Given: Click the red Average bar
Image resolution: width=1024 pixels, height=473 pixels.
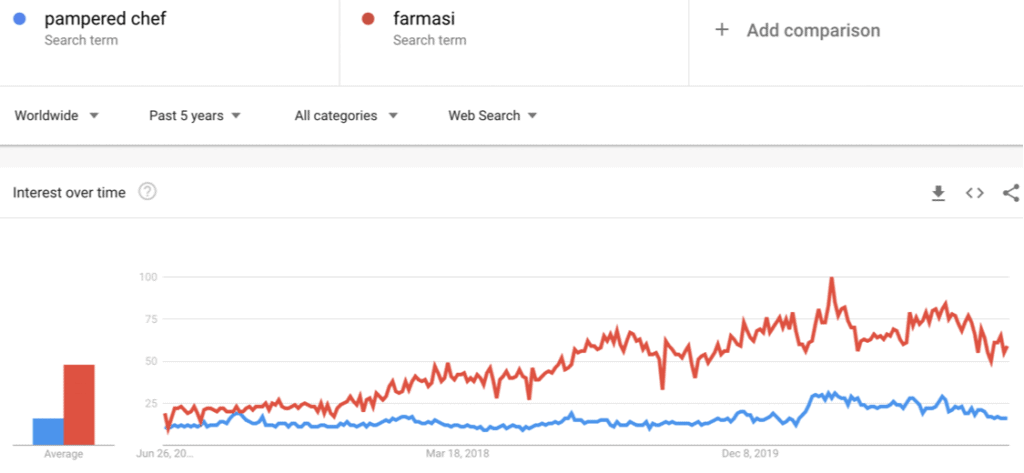Looking at the screenshot, I should click(x=79, y=404).
